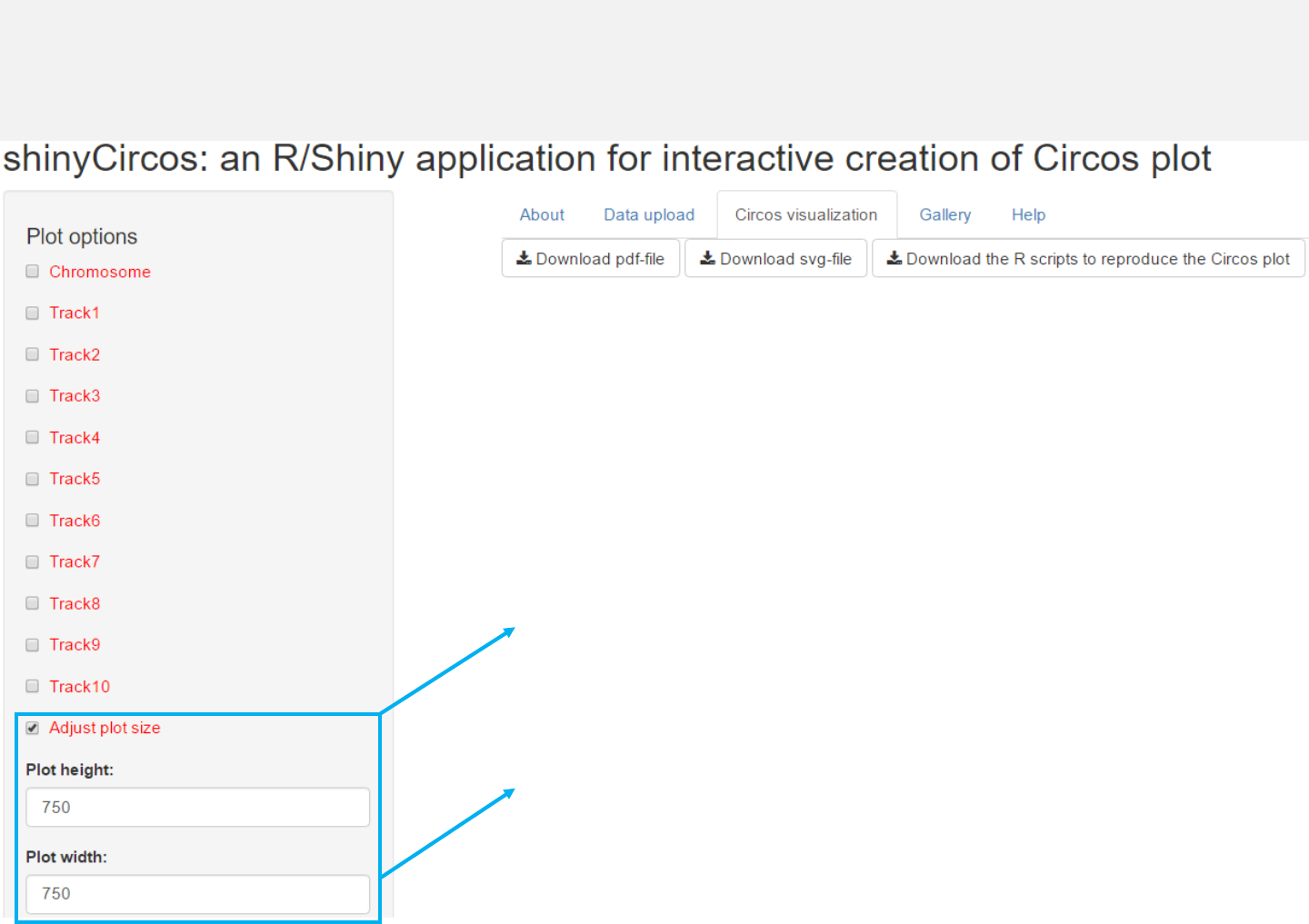Click the download icon on the R scripts button
Screen dimensions: 1309x924
tap(894, 258)
